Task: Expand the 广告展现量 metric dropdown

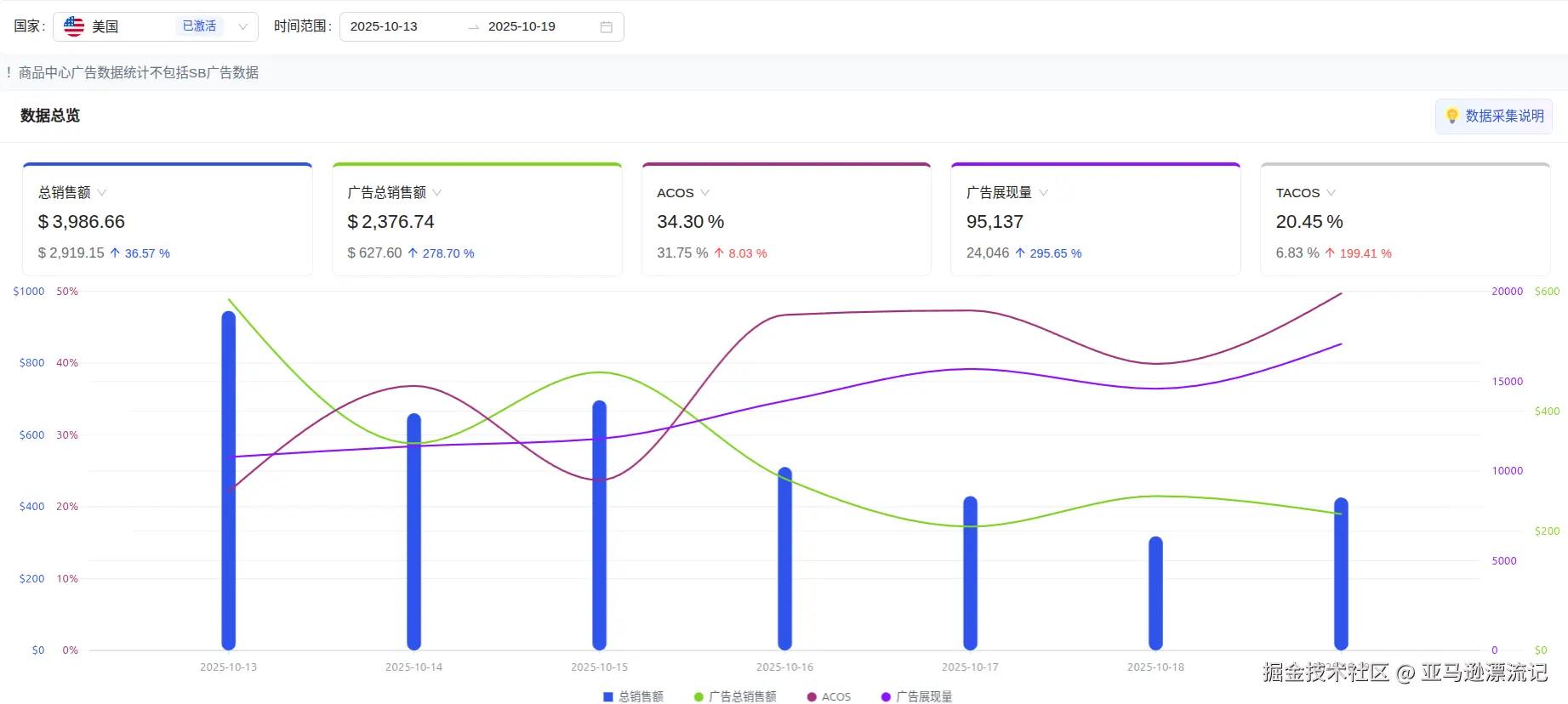Action: [x=1043, y=193]
